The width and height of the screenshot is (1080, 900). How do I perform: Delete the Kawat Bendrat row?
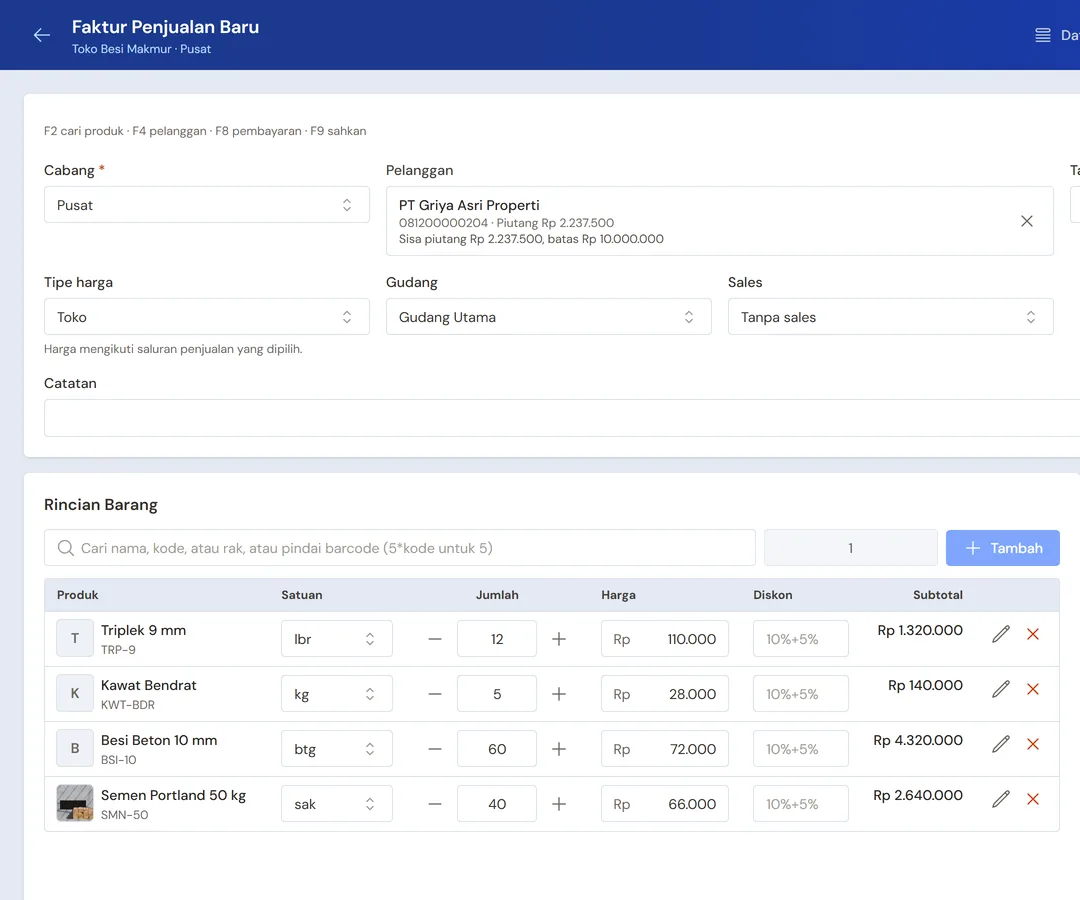(x=1032, y=689)
